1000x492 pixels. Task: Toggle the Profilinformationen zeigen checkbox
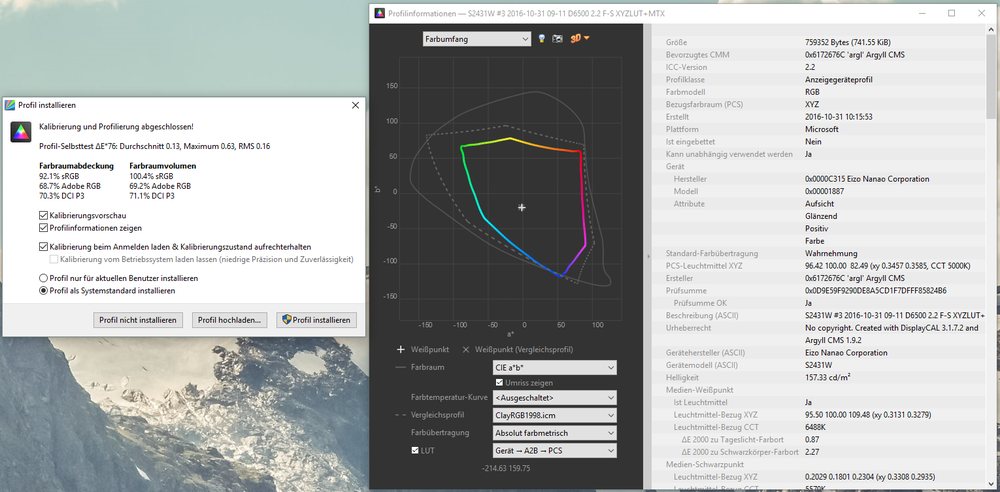[x=43, y=228]
